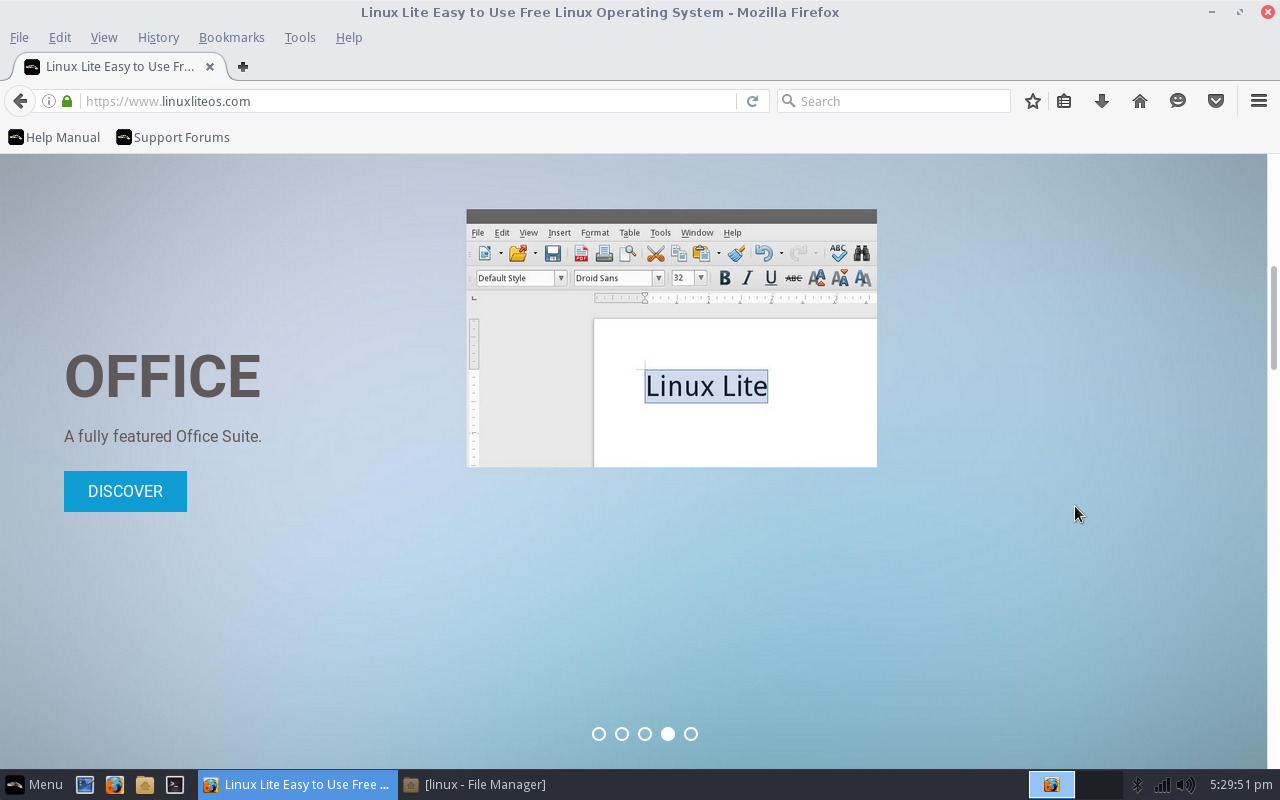Save page to Pocket icon

1216,101
